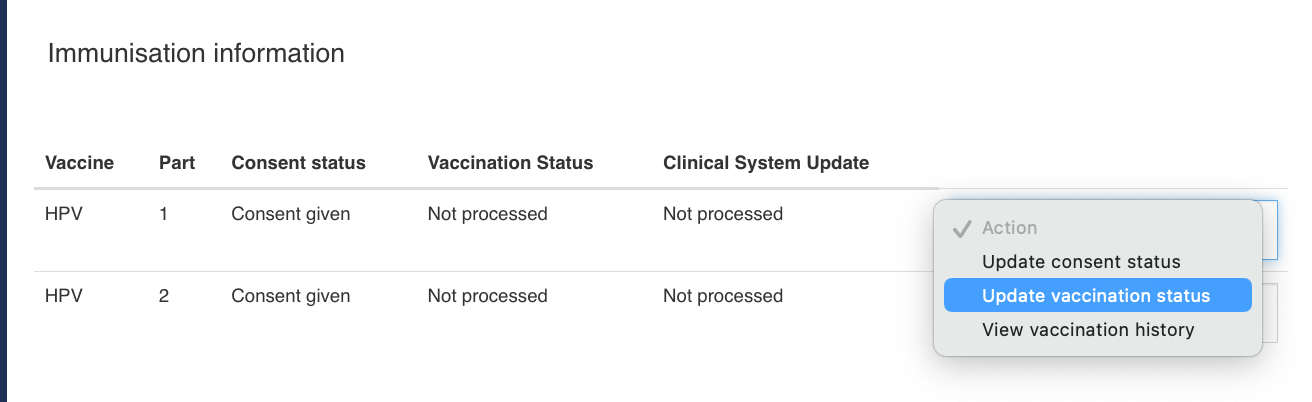Click the checkmark icon beside Action

pyautogui.click(x=962, y=229)
